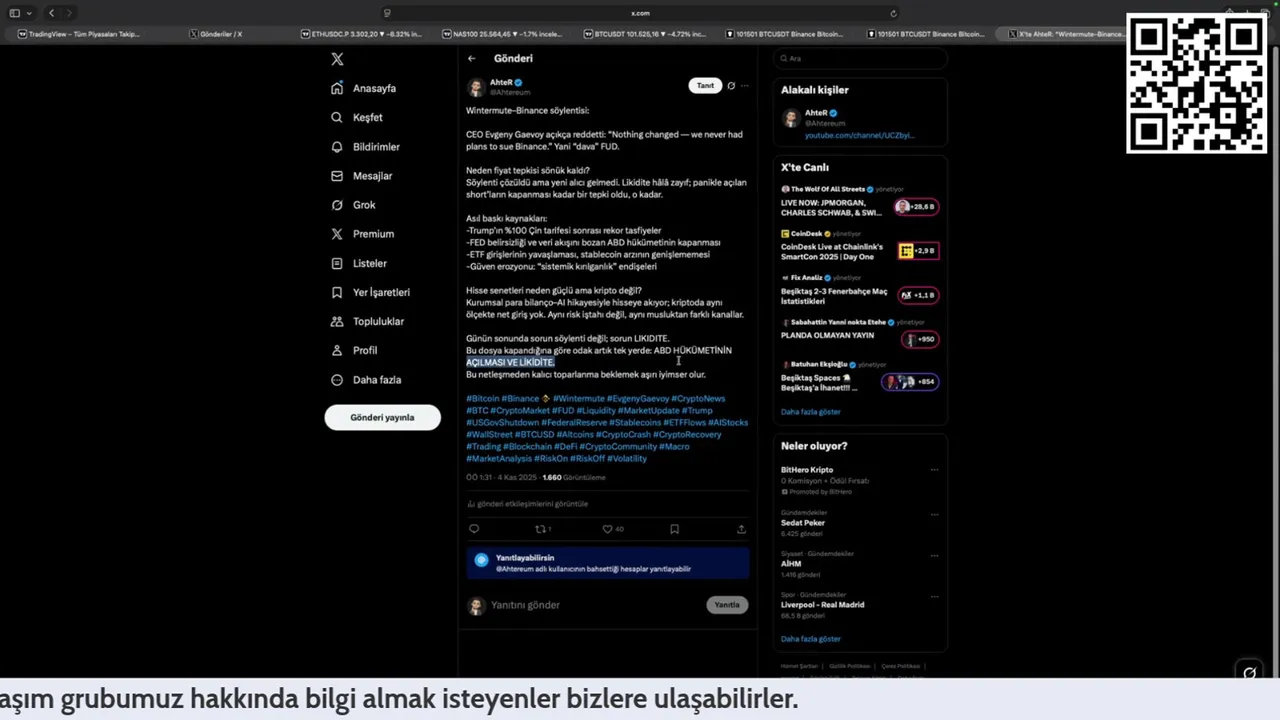Click Daha fazla göster under X'te Canlı
The height and width of the screenshot is (720, 1280).
811,412
